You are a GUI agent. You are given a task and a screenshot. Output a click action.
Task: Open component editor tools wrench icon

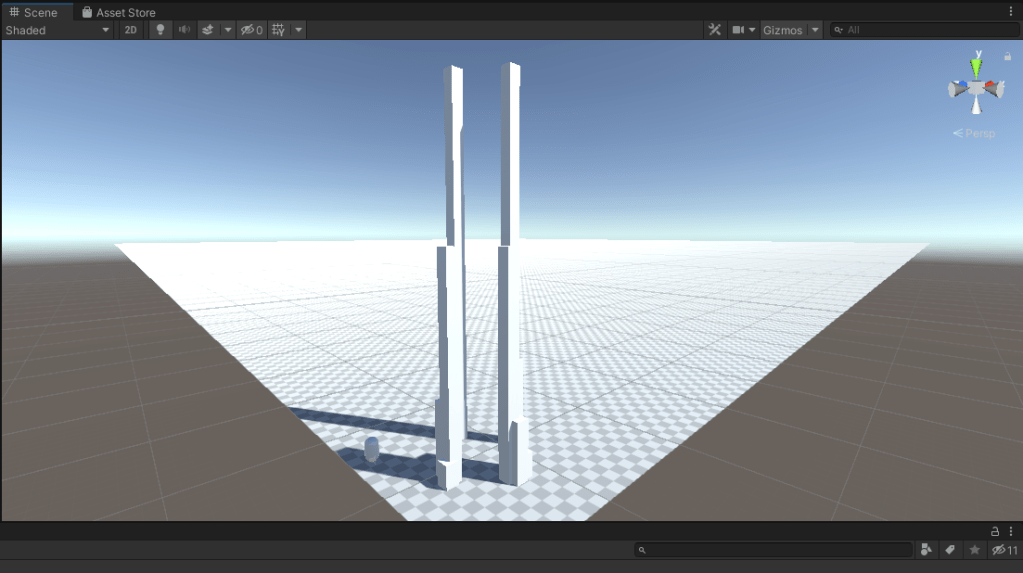pos(715,30)
